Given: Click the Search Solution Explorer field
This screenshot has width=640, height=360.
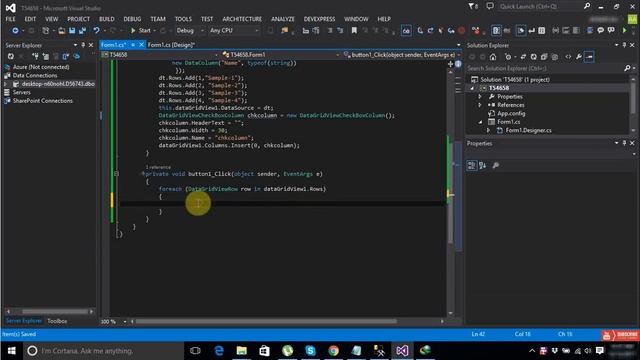Looking at the screenshot, I should (x=545, y=68).
